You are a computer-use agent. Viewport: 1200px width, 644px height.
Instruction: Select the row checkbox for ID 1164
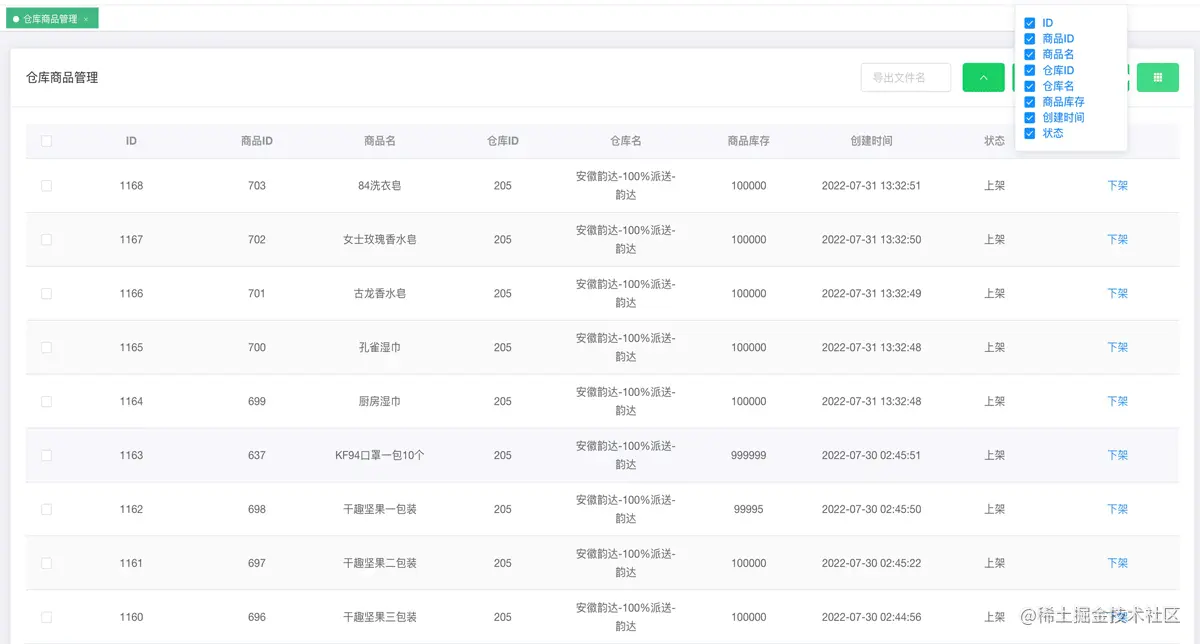[x=46, y=402]
